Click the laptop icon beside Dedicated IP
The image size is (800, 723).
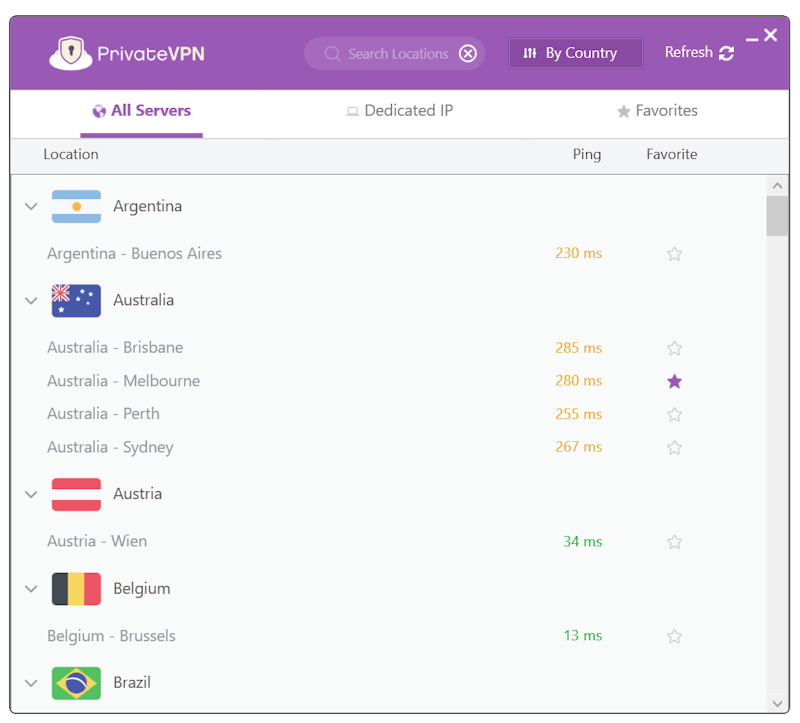(x=352, y=111)
